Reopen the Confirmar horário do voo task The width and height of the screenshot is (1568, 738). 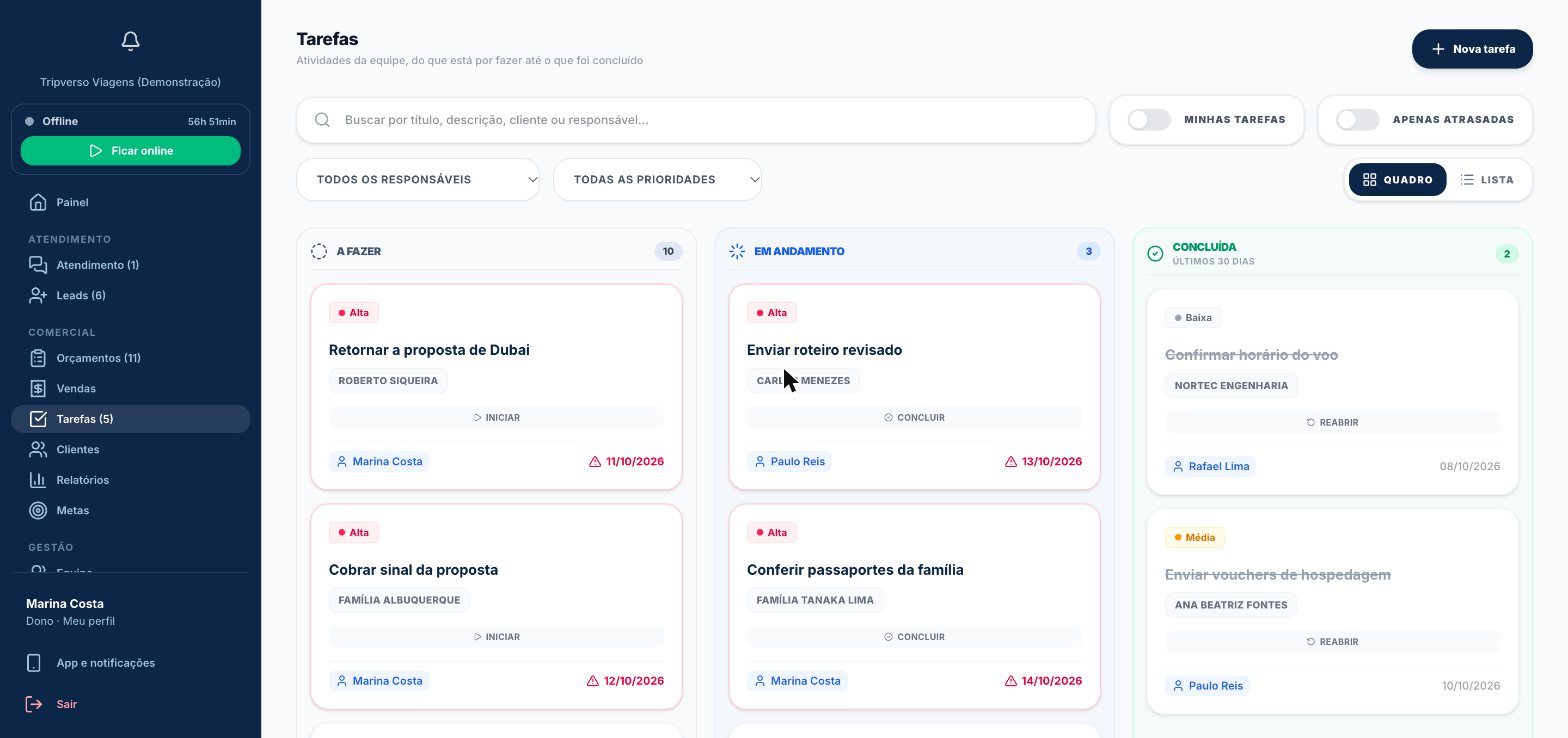(1332, 423)
